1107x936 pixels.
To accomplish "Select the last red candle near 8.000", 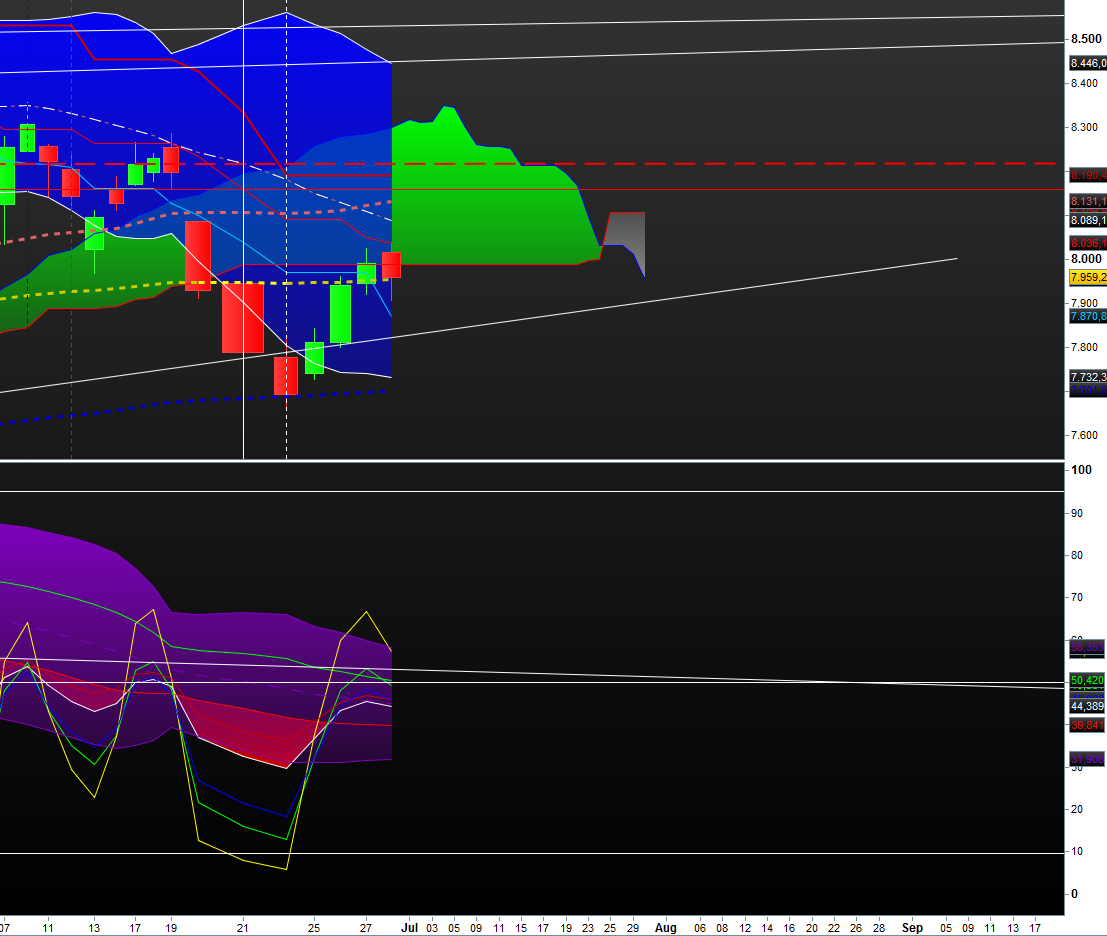I will tap(391, 265).
